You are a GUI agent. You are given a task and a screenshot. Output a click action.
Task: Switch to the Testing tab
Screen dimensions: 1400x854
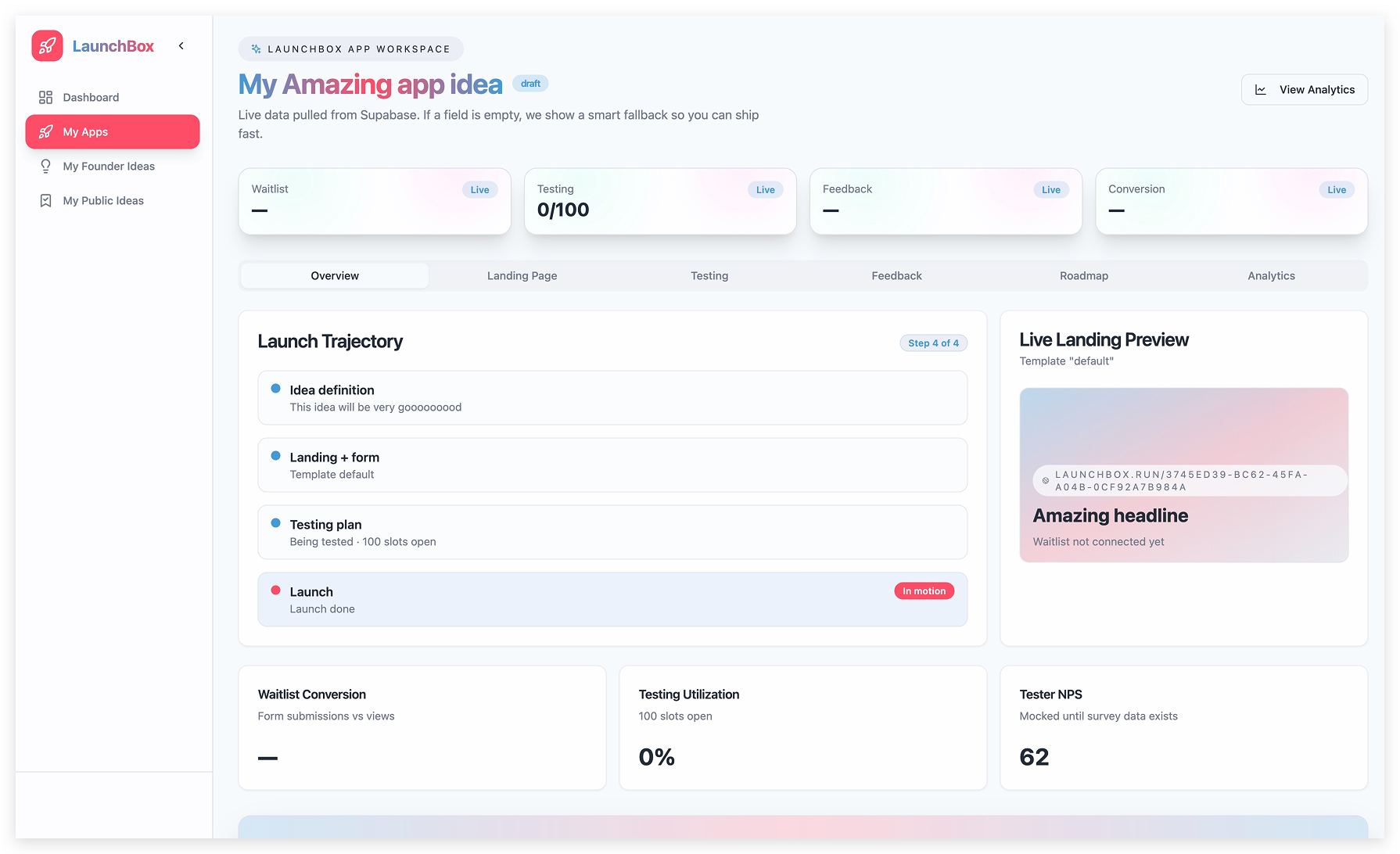[x=709, y=275]
